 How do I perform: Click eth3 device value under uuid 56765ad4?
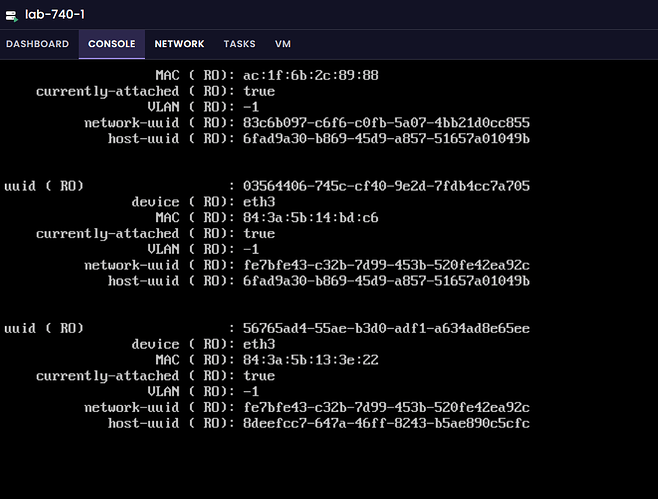(259, 344)
